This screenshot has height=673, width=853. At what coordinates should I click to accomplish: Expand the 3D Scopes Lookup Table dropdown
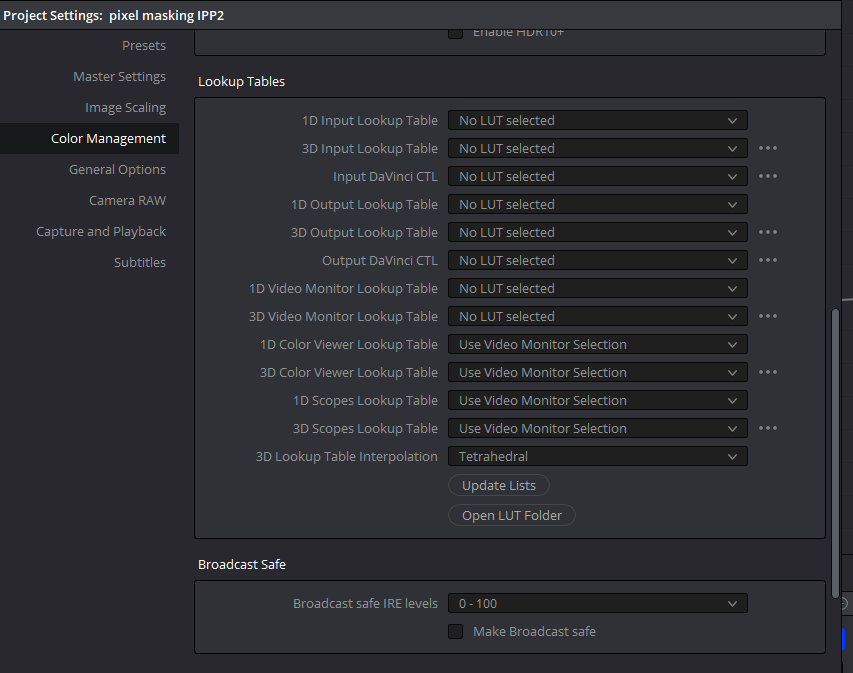coord(597,429)
